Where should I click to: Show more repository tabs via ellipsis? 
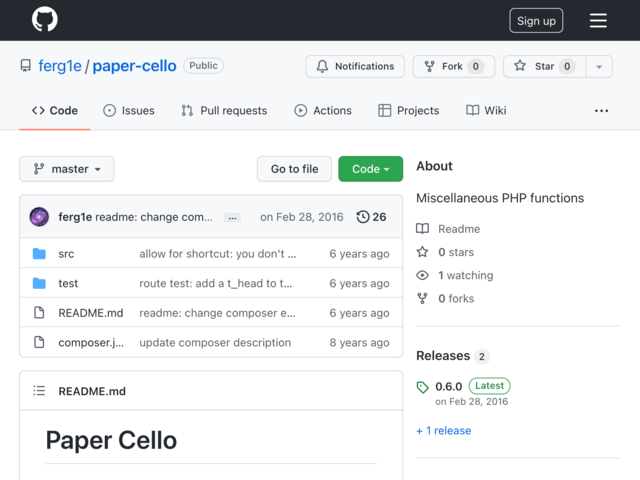click(601, 111)
